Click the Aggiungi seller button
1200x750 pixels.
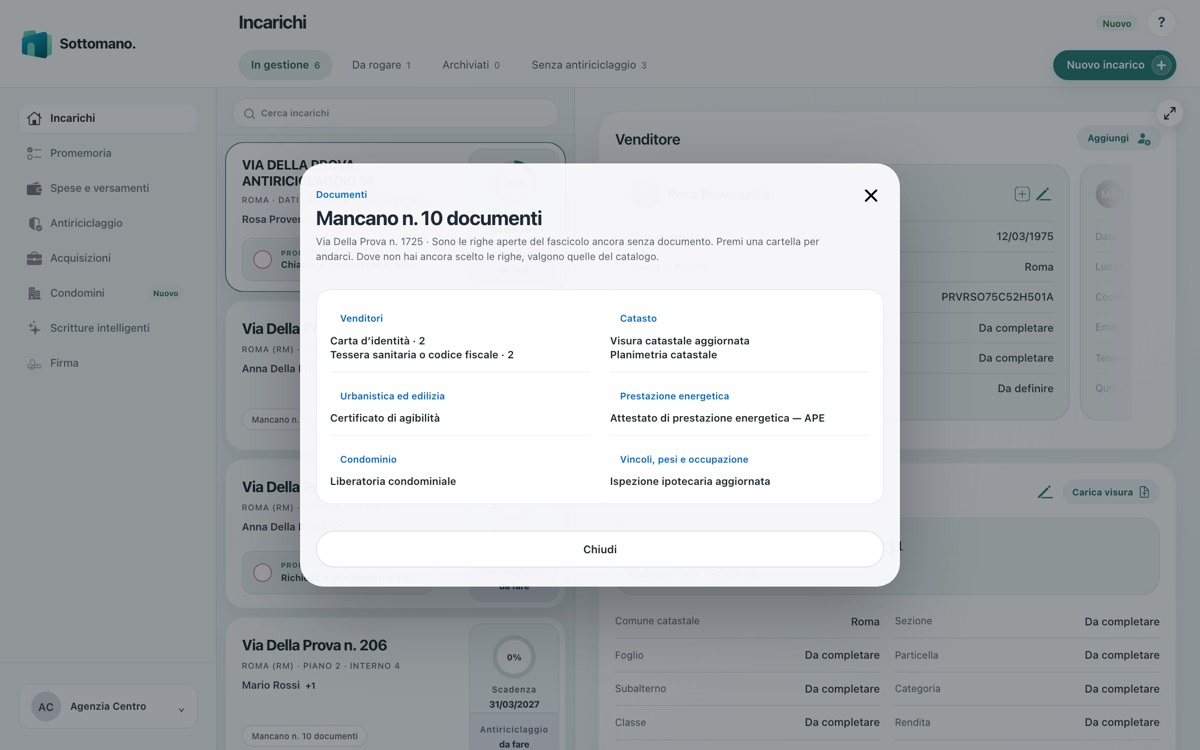coord(1119,138)
